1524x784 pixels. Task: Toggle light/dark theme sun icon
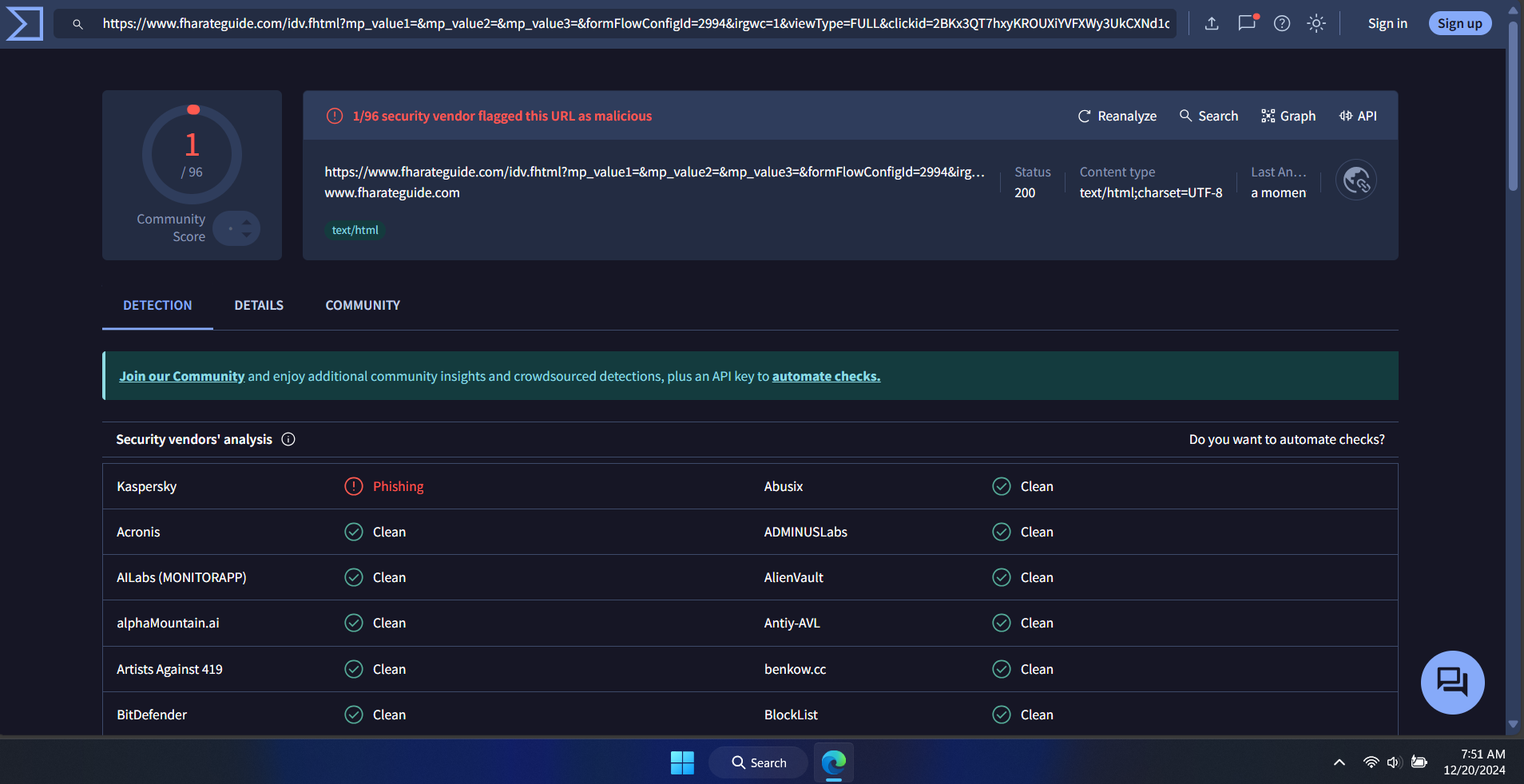(x=1316, y=23)
